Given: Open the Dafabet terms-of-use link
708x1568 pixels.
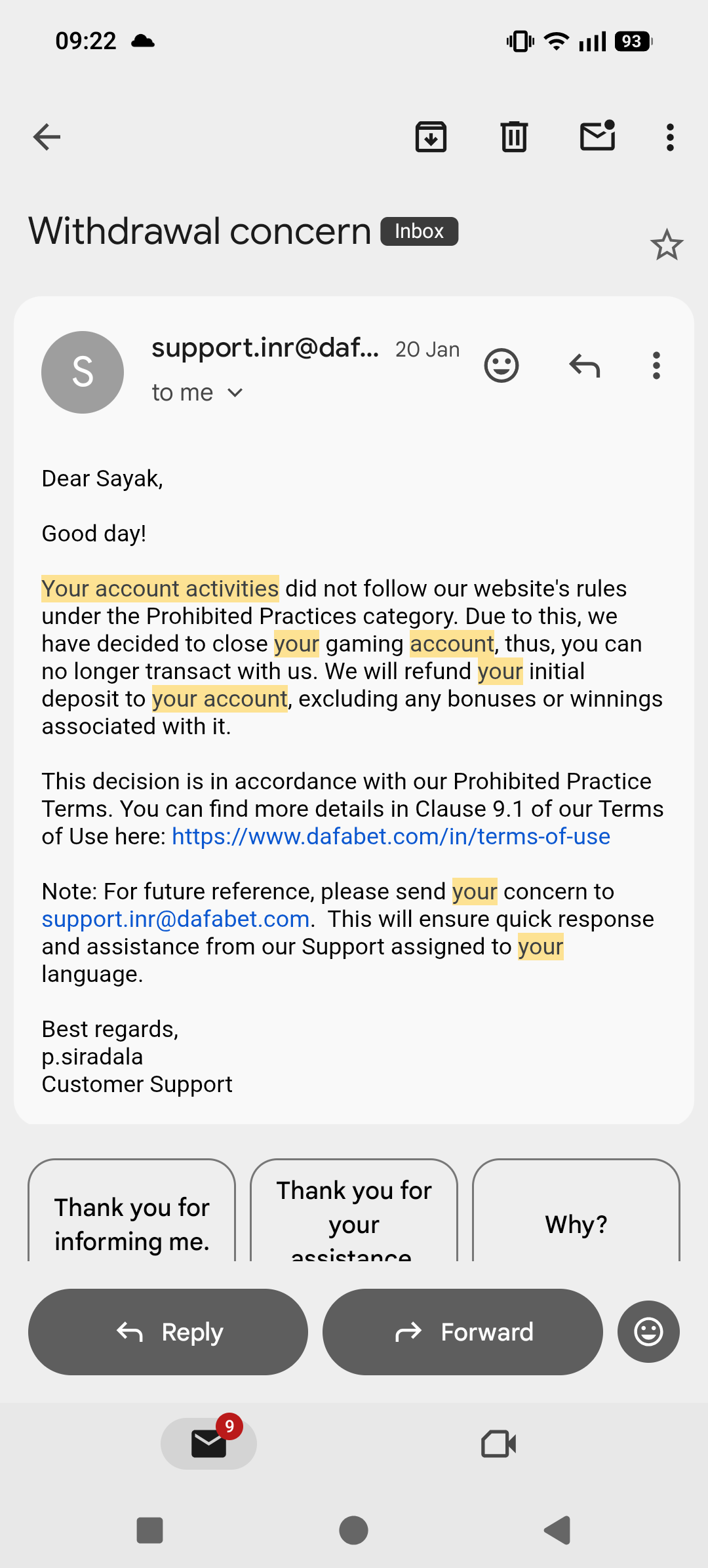Looking at the screenshot, I should point(391,836).
